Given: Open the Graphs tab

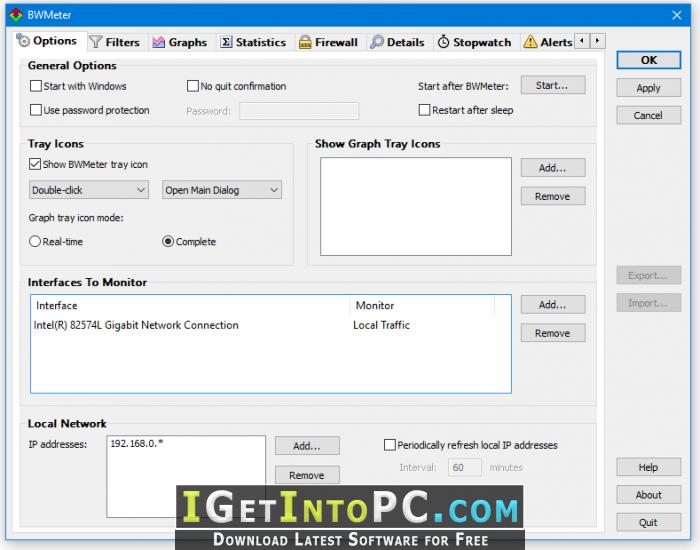Looking at the screenshot, I should pyautogui.click(x=180, y=42).
